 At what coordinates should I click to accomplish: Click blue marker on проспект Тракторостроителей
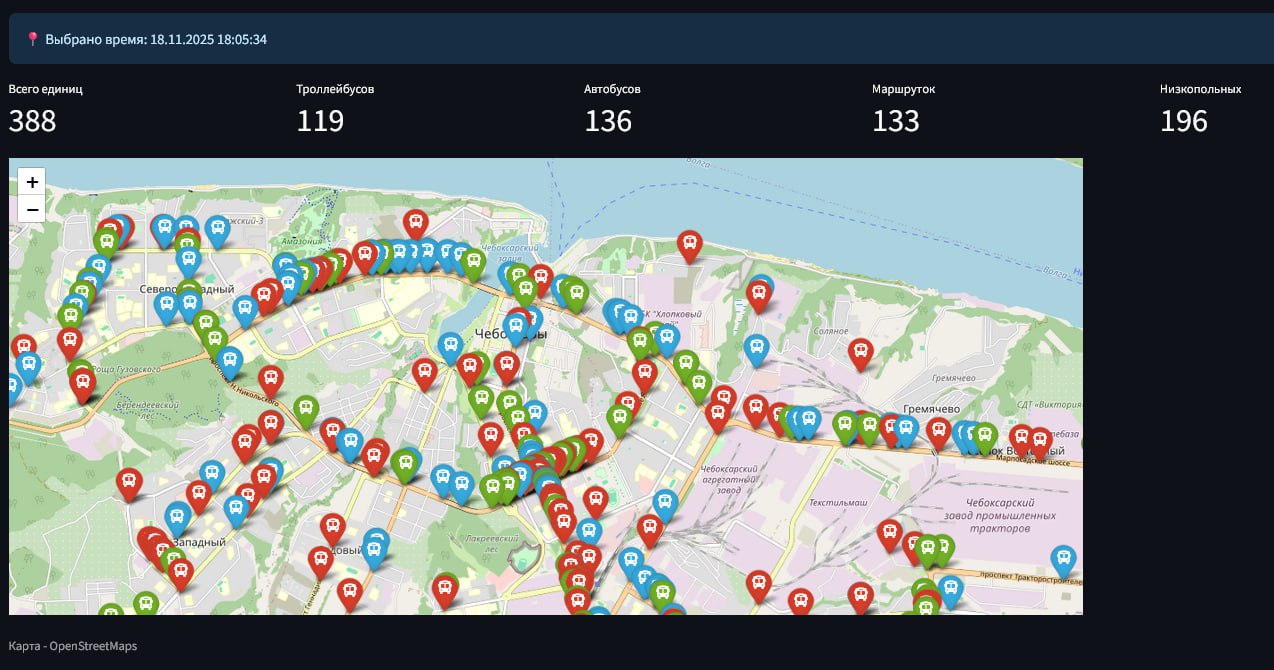1063,559
